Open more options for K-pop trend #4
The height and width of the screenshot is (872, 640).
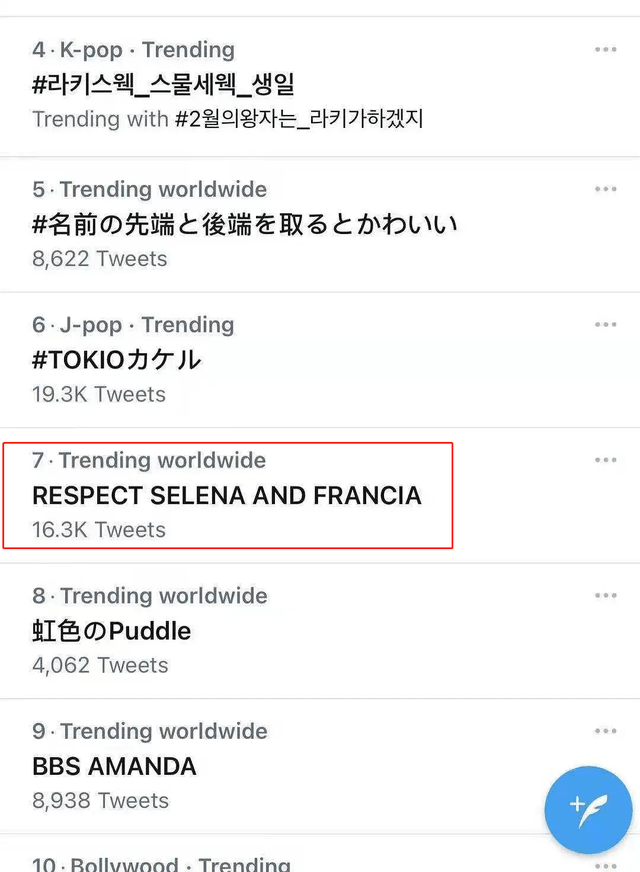pyautogui.click(x=605, y=49)
